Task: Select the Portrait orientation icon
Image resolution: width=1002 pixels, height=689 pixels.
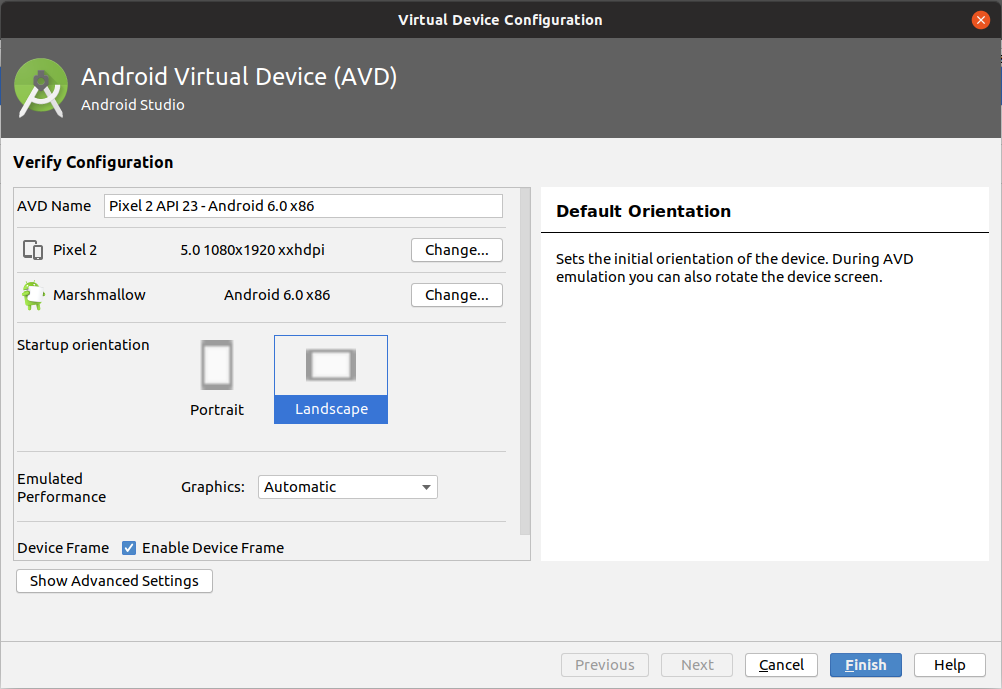Action: 217,365
